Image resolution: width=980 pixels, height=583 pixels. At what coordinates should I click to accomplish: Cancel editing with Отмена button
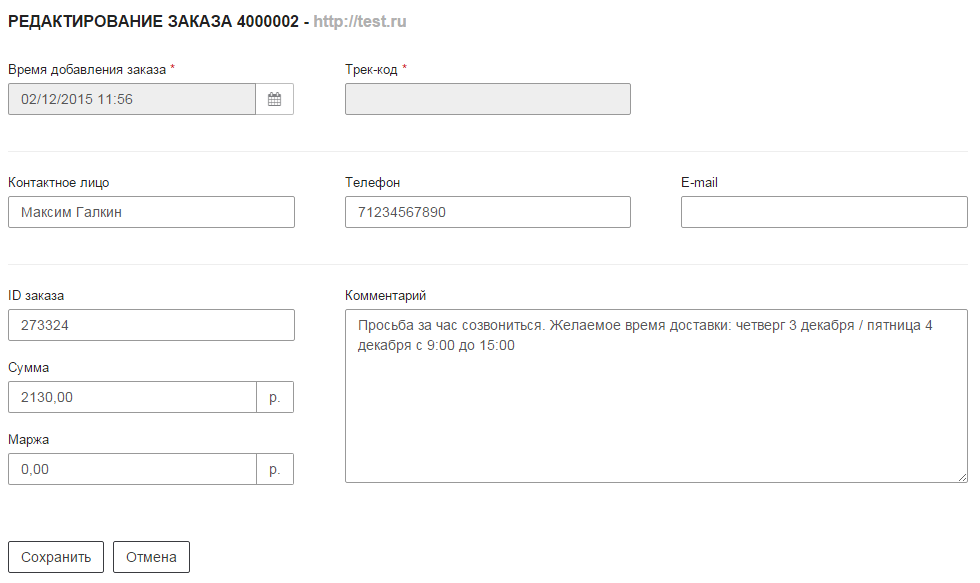(x=151, y=557)
